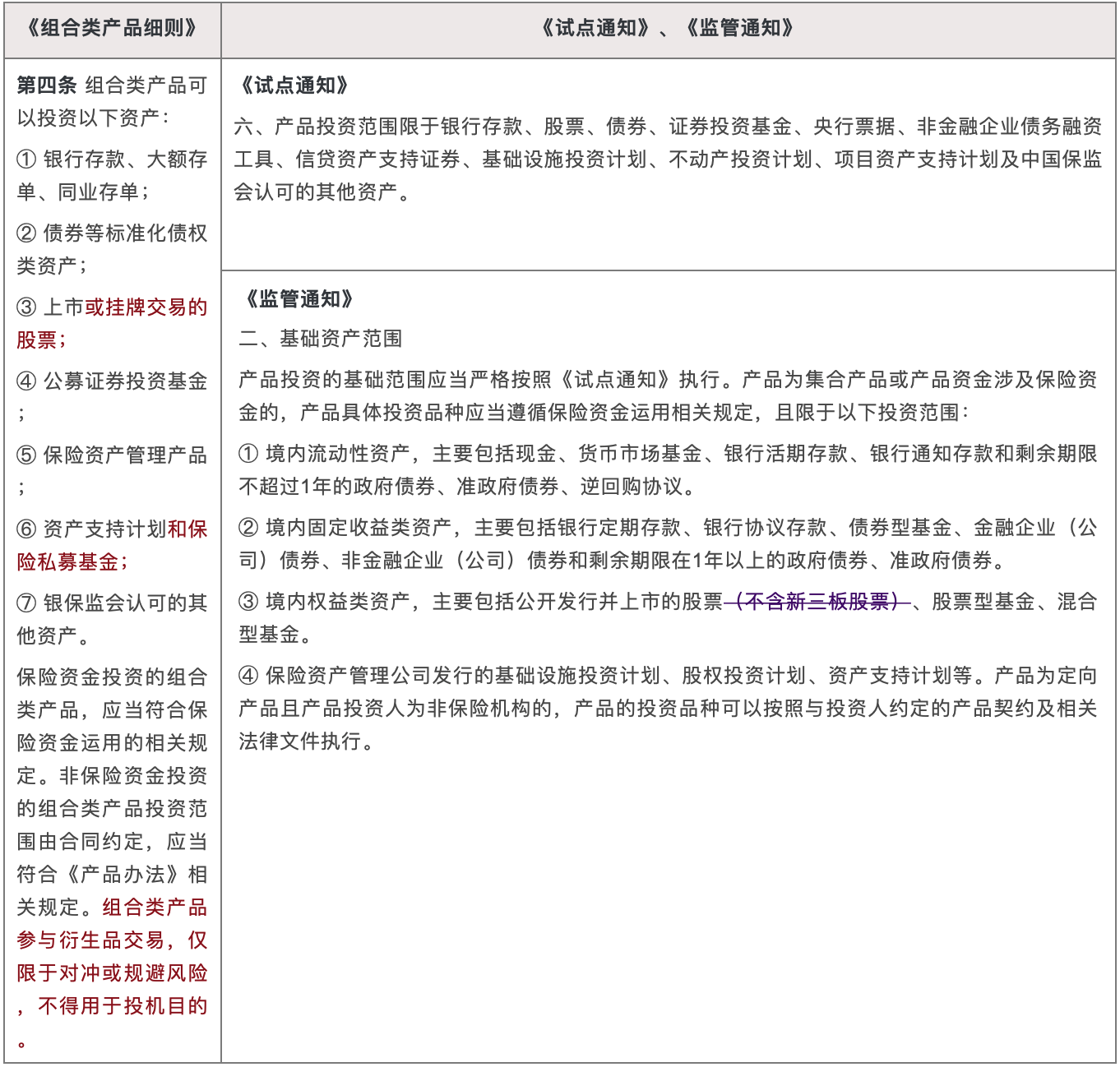Click red text 和保险私募基金
This screenshot has height=1067, width=1120.
pyautogui.click(x=112, y=546)
